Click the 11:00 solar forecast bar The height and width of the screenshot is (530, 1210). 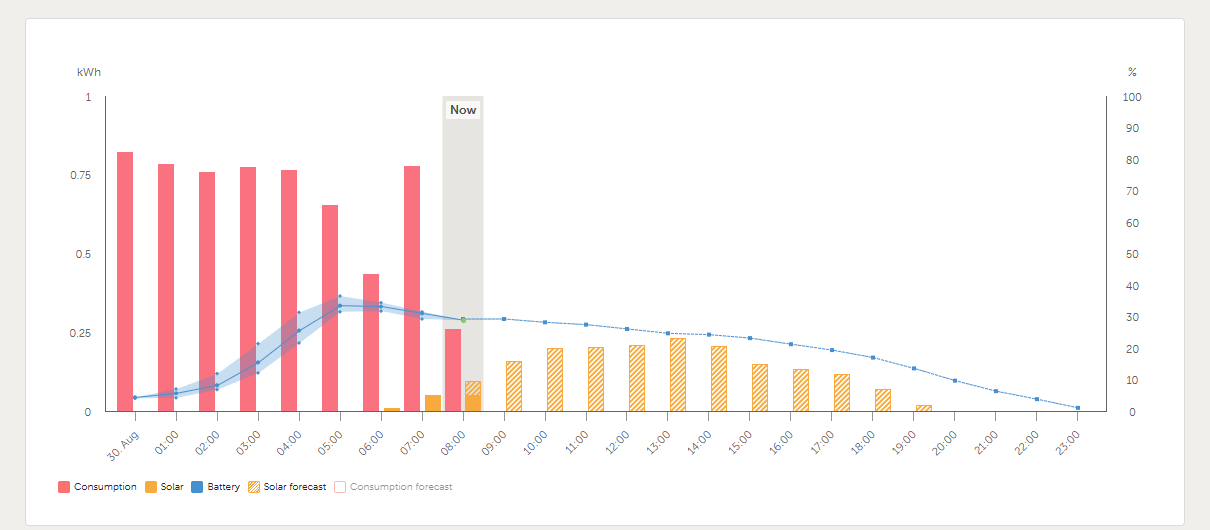(x=596, y=379)
